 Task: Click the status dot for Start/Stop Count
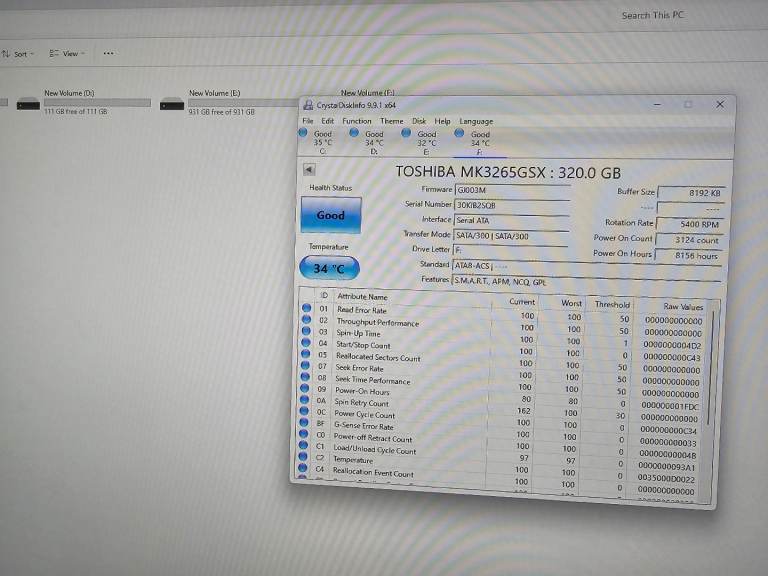click(x=306, y=342)
